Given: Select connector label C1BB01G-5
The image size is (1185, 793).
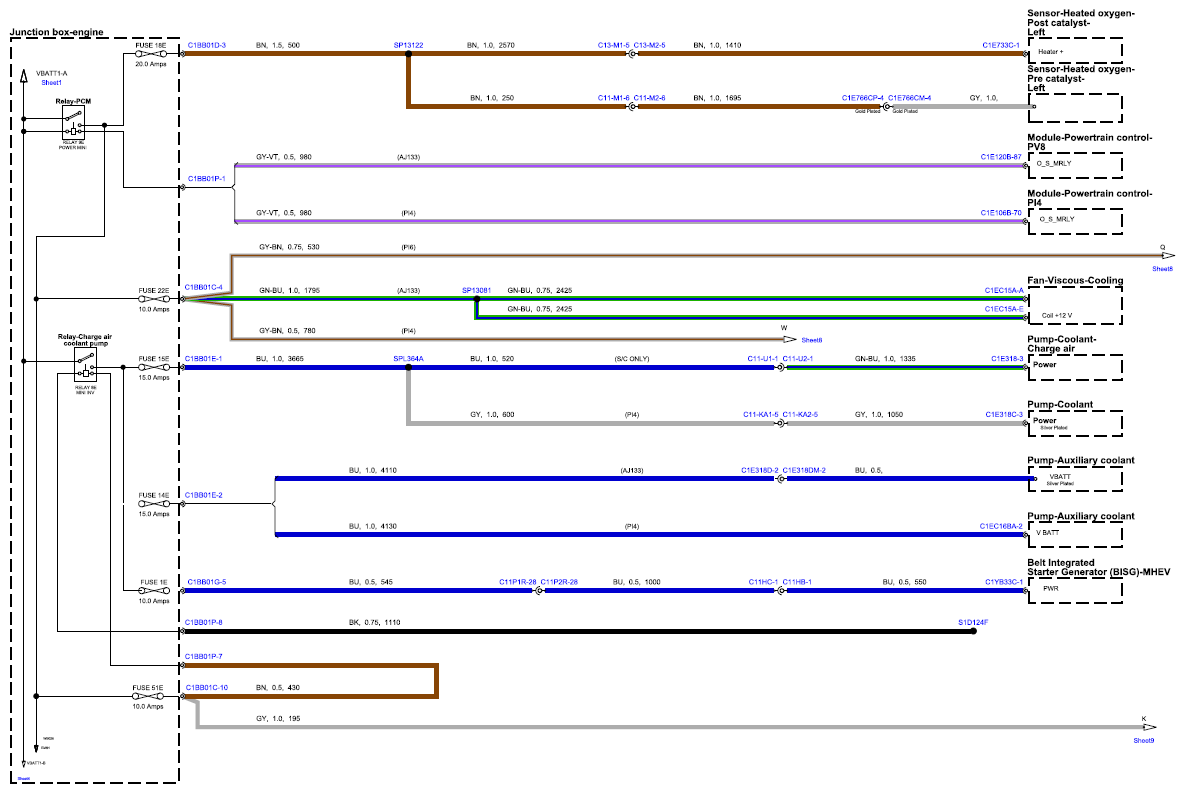Looking at the screenshot, I should [x=206, y=582].
